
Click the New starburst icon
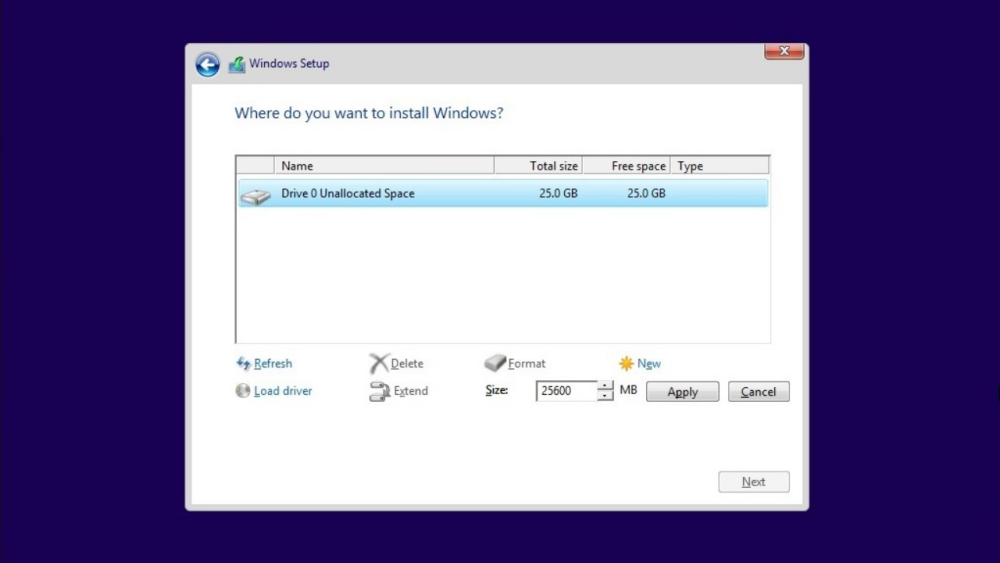[626, 363]
